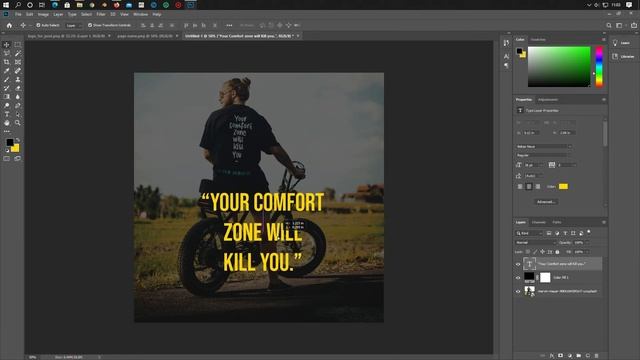
Task: Set center text alignment in Properties
Action: coord(529,187)
